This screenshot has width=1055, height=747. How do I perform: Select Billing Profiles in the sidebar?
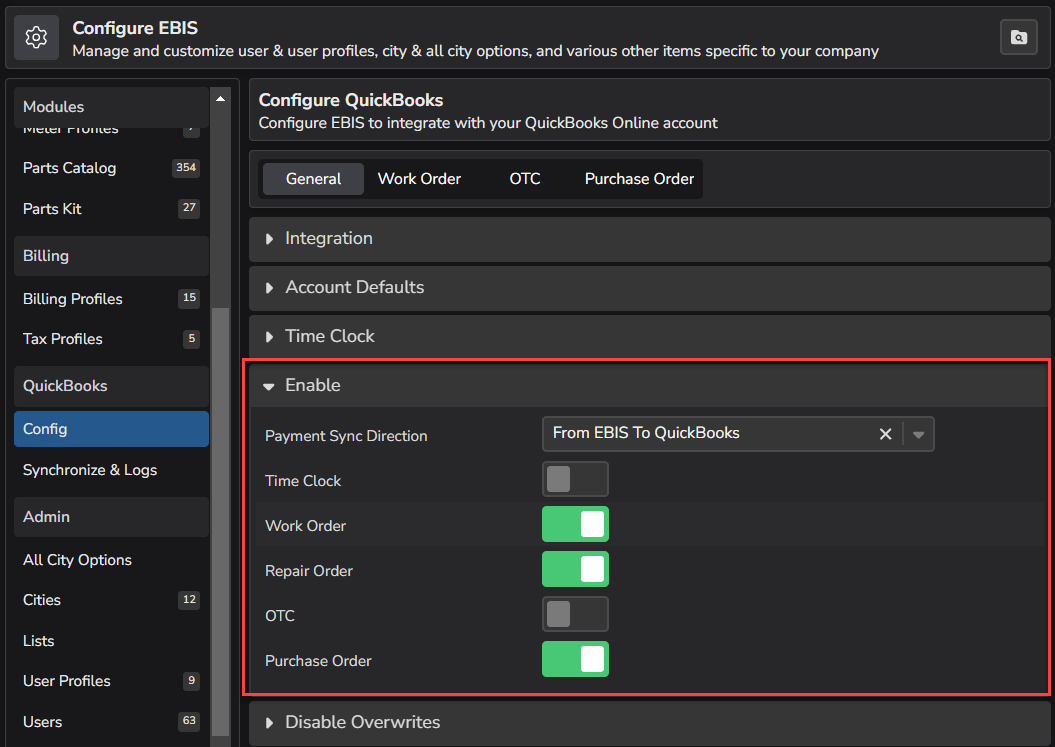(x=72, y=298)
